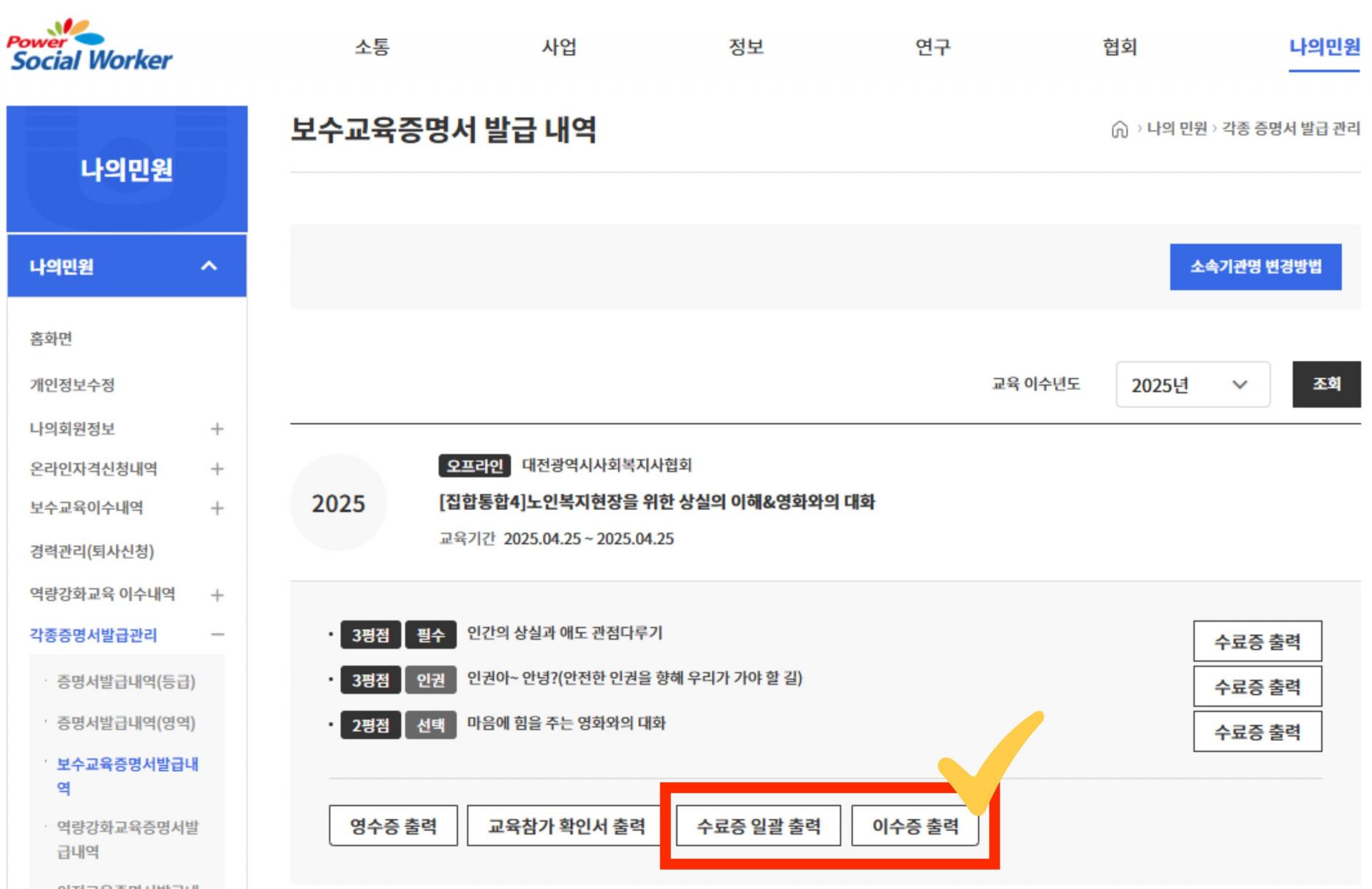Click 수료증 일괄 출력 button
The height and width of the screenshot is (889, 1372).
757,826
